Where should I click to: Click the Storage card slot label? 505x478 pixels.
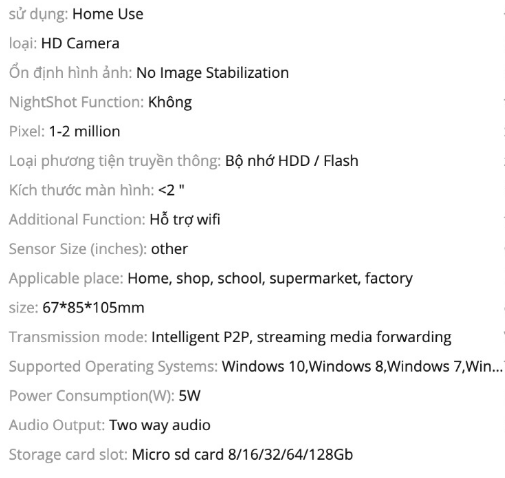coord(68,455)
